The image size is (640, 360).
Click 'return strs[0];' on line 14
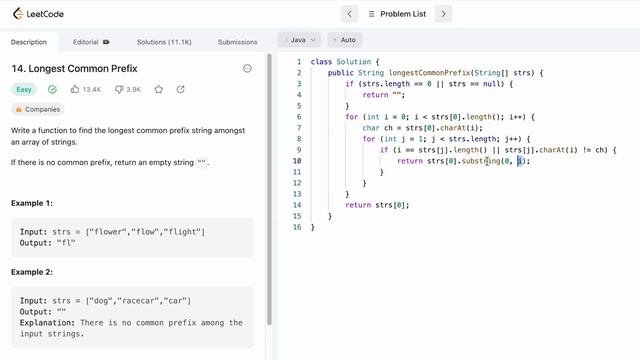377,205
